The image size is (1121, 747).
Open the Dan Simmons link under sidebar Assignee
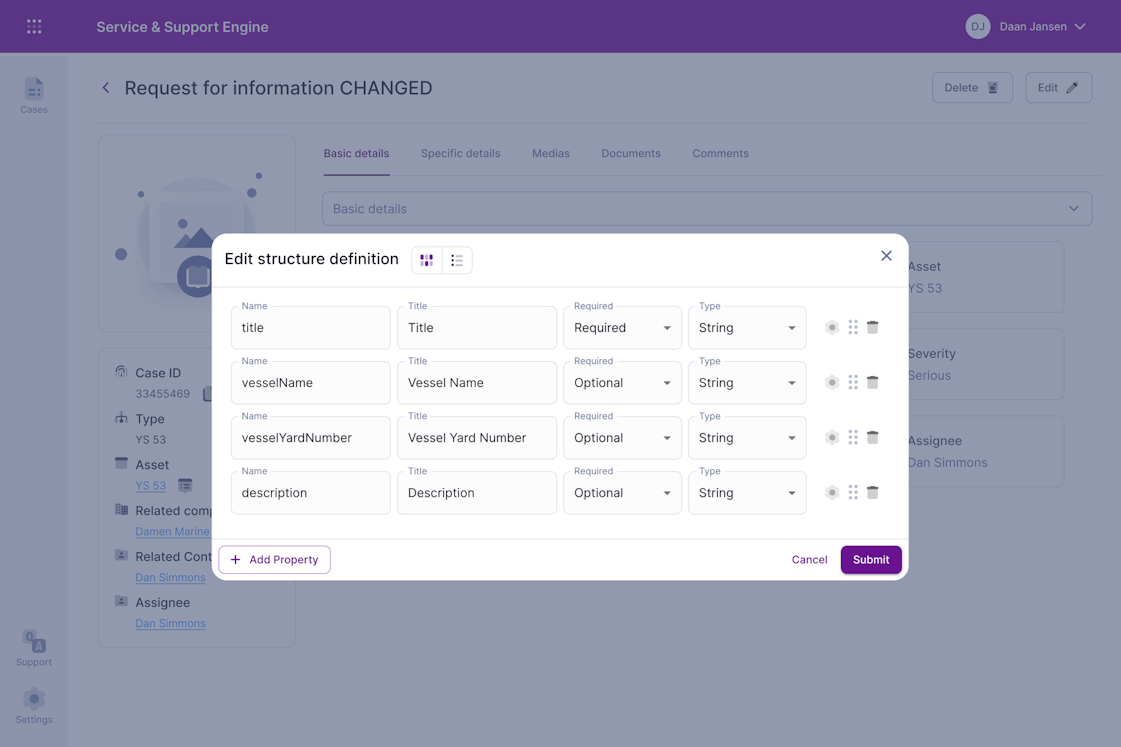[x=170, y=623]
